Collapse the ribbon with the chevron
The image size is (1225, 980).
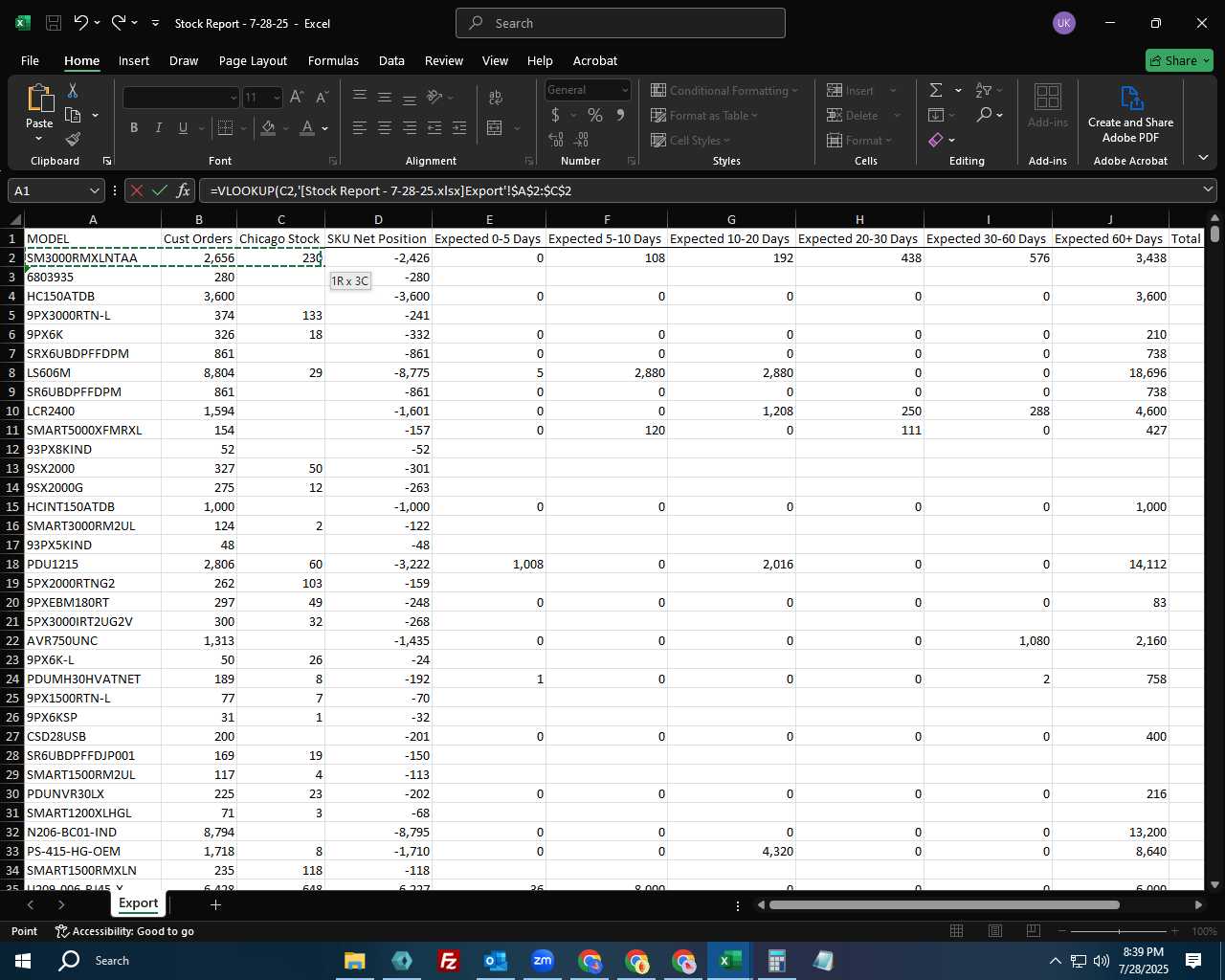[x=1203, y=157]
